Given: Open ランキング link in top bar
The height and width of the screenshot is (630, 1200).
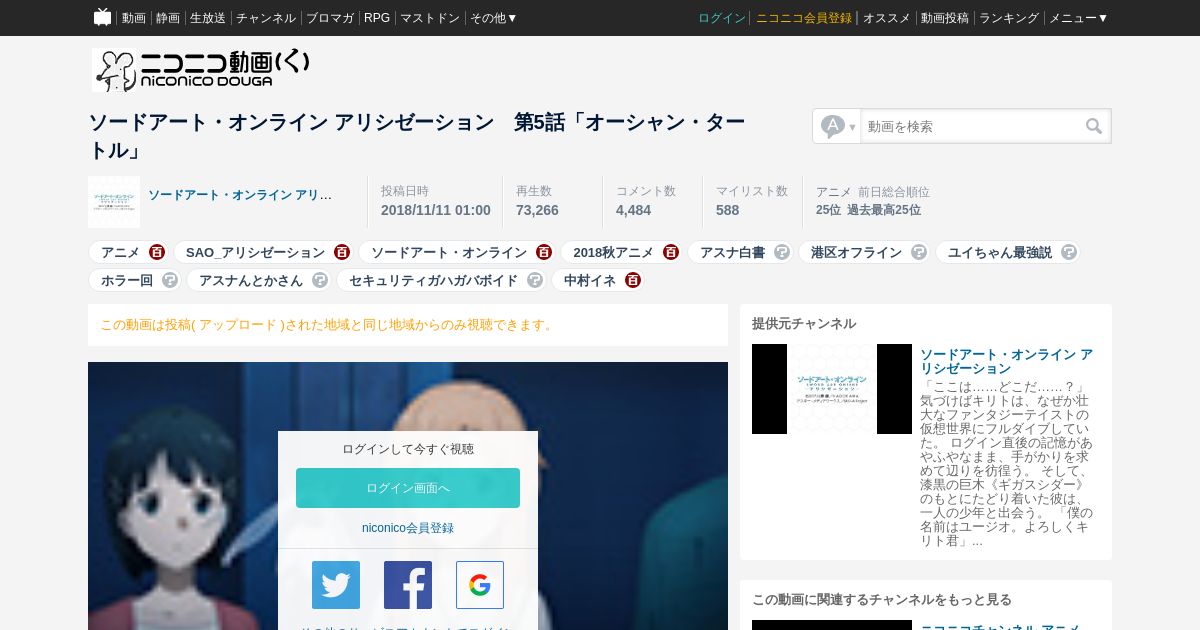Looking at the screenshot, I should click(x=1009, y=18).
